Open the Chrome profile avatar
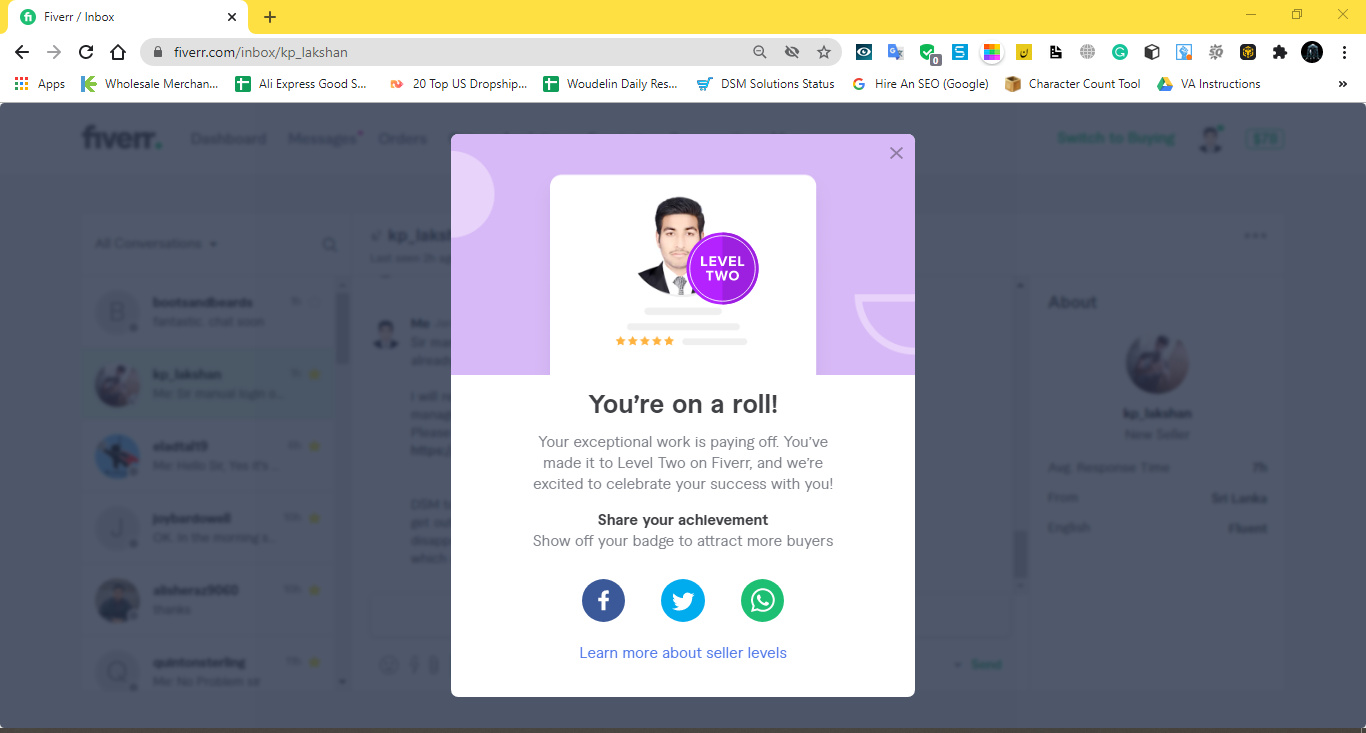 click(x=1312, y=52)
